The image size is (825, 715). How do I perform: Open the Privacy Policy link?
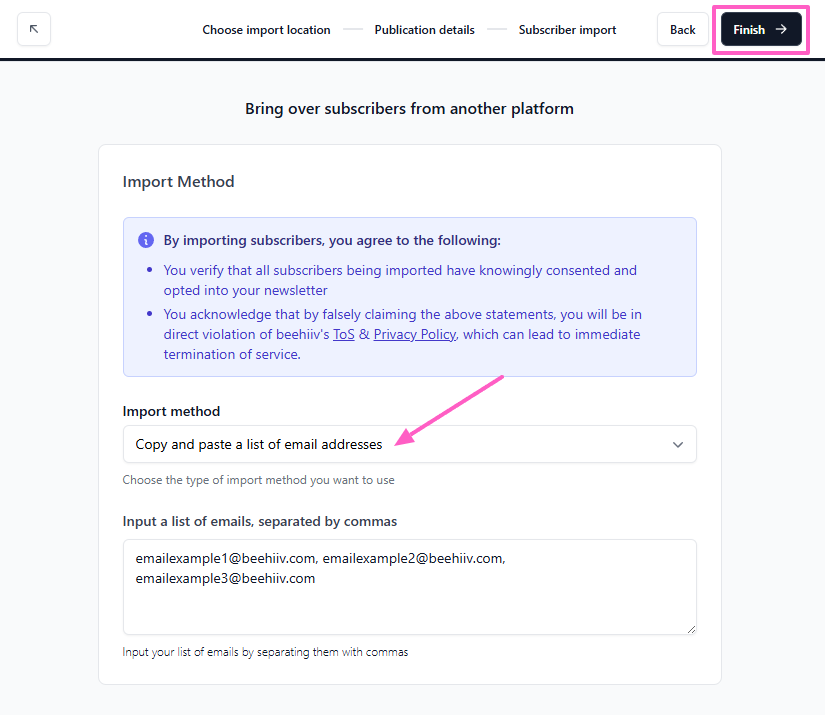click(414, 334)
